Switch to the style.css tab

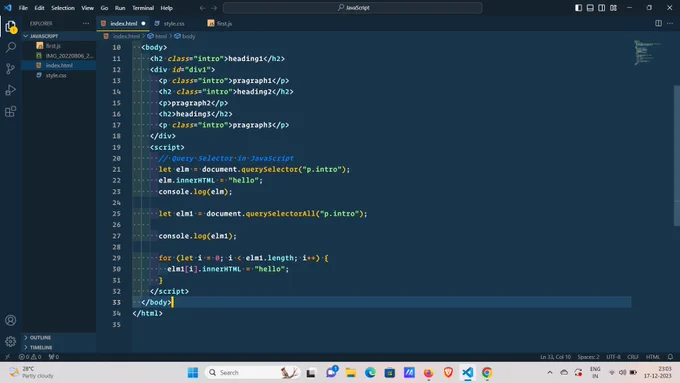click(x=174, y=23)
